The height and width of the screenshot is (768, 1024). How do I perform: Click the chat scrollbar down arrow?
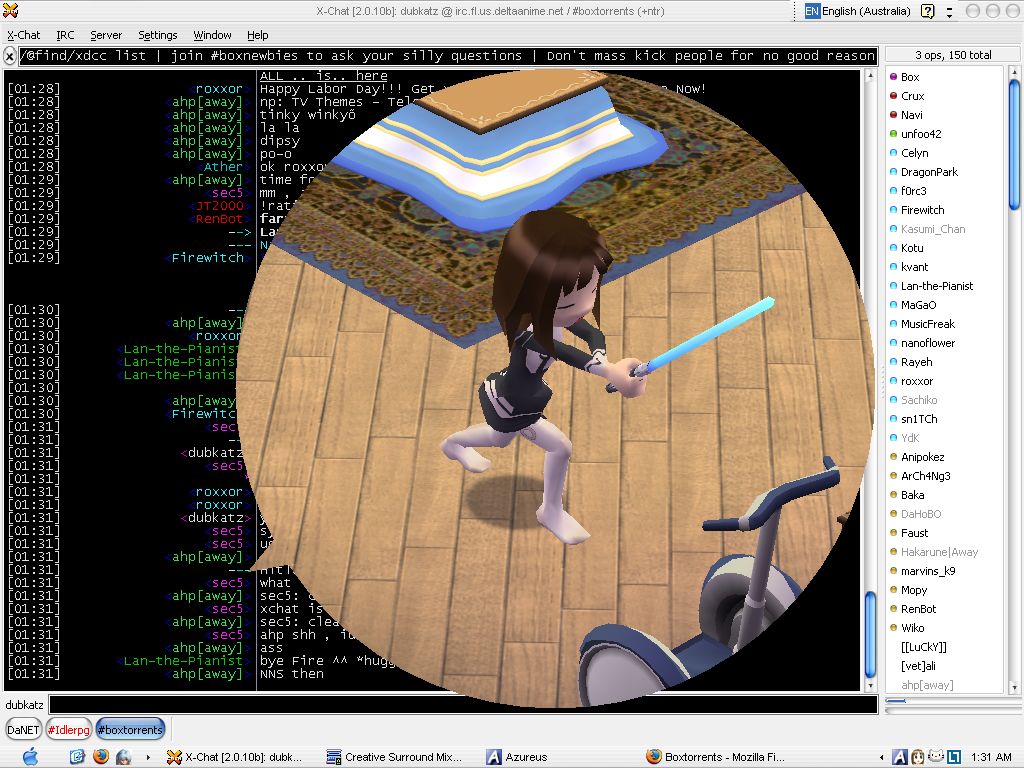pyautogui.click(x=870, y=684)
